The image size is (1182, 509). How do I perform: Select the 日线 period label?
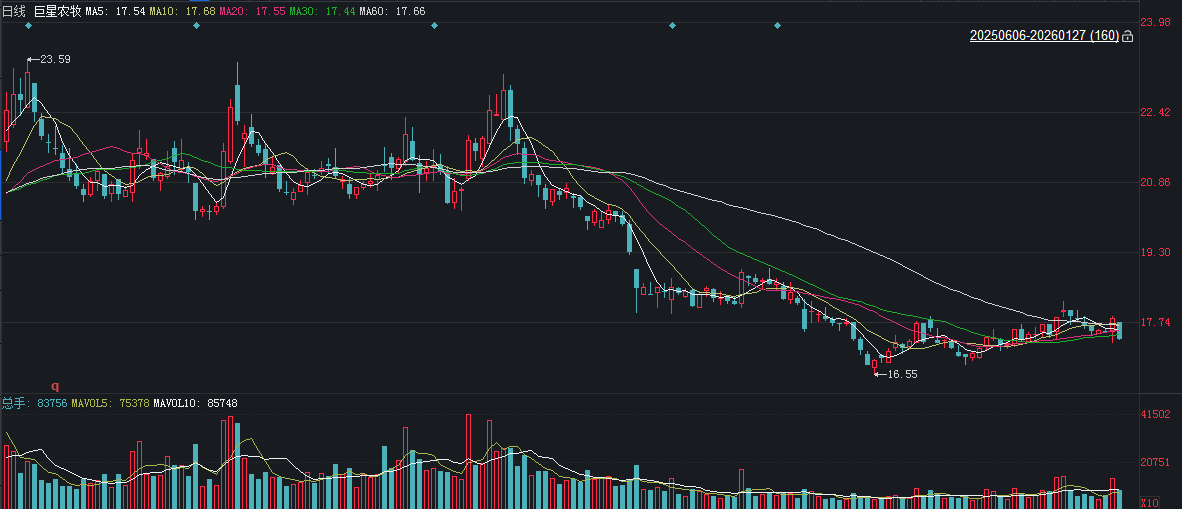tap(13, 10)
